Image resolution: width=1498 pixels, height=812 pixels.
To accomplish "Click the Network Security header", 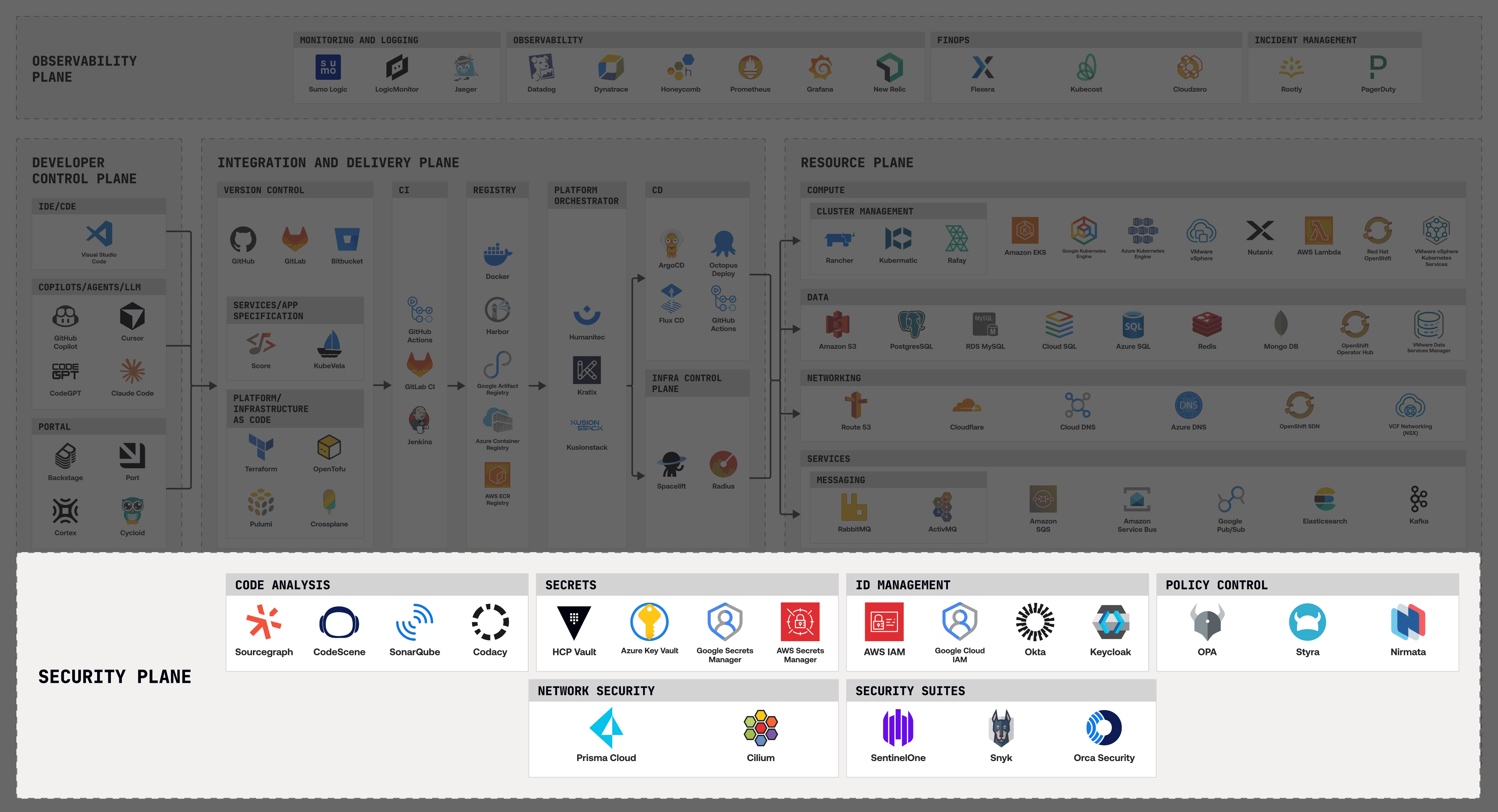I will [596, 691].
